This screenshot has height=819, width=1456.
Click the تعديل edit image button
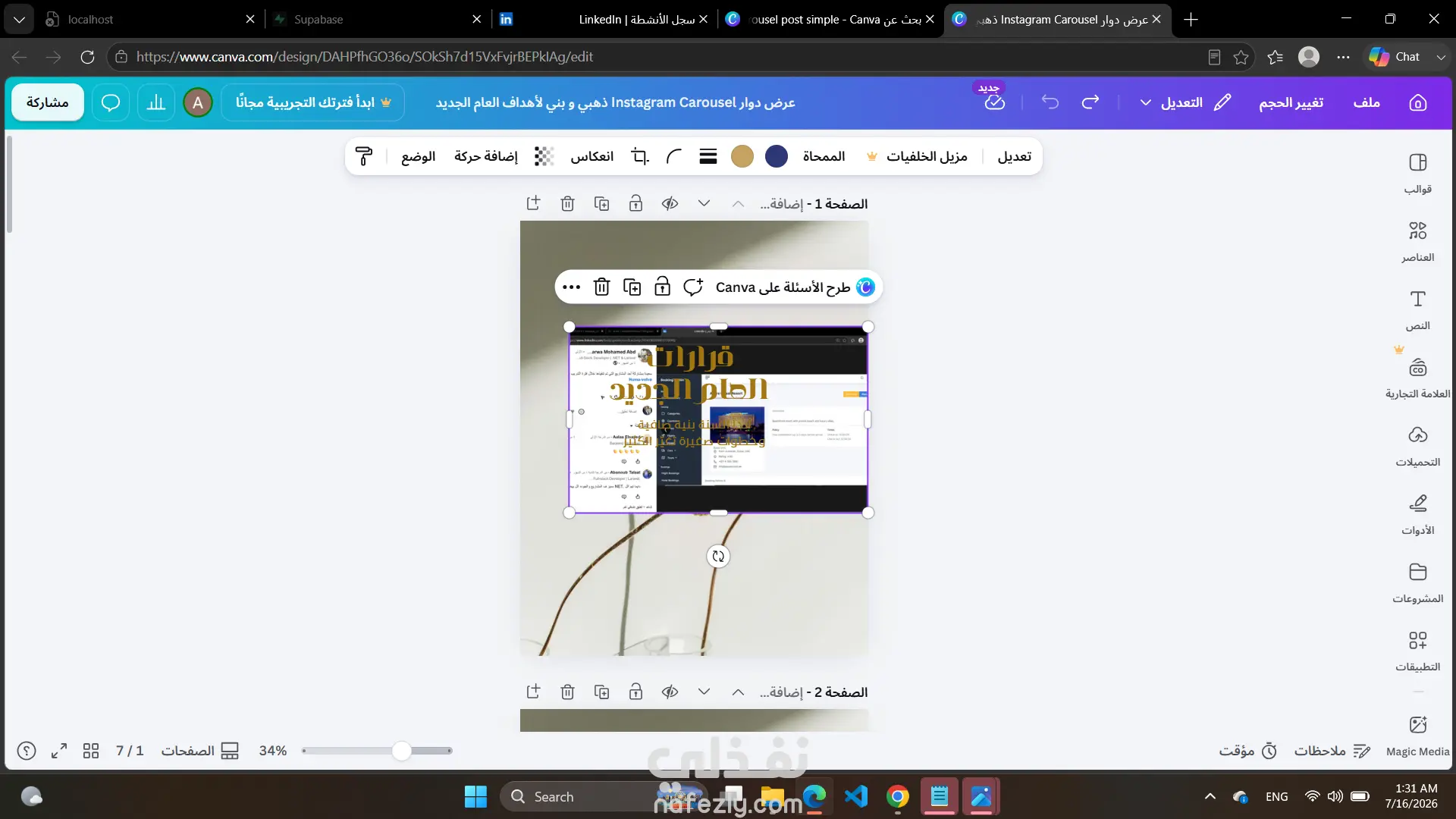pyautogui.click(x=1015, y=156)
